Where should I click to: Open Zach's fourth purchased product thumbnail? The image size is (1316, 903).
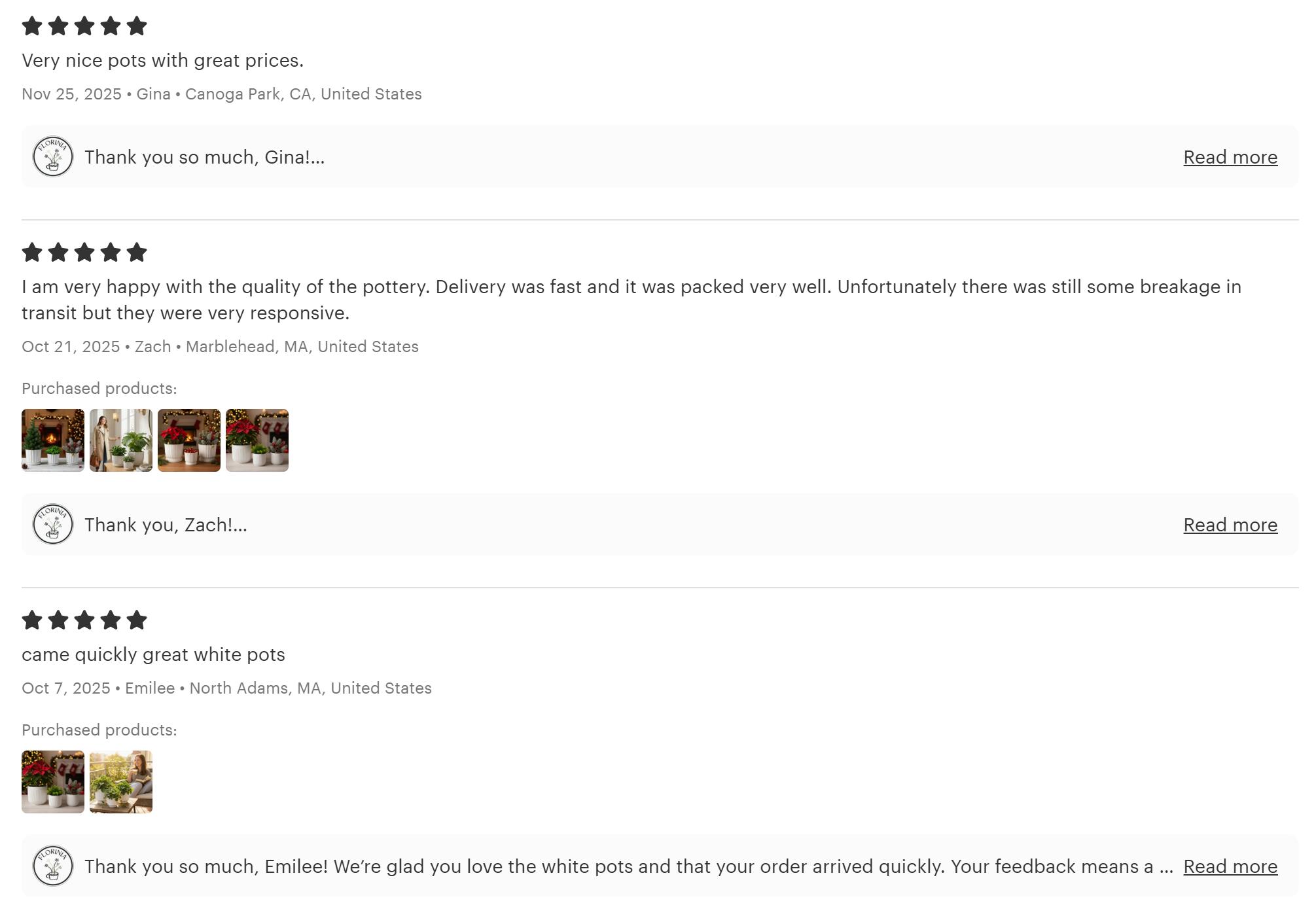click(257, 440)
